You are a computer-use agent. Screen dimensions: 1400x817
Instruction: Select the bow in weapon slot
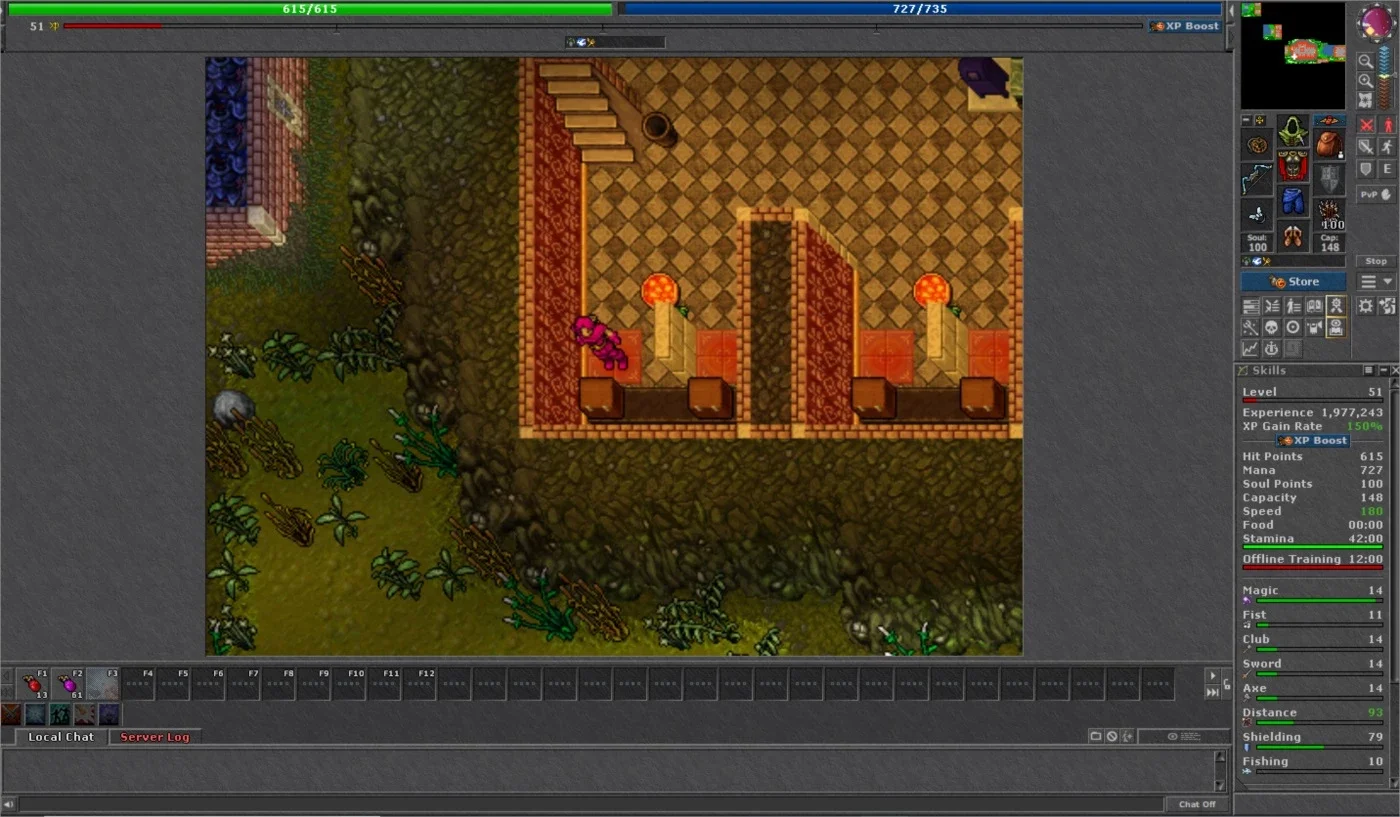coord(1256,179)
